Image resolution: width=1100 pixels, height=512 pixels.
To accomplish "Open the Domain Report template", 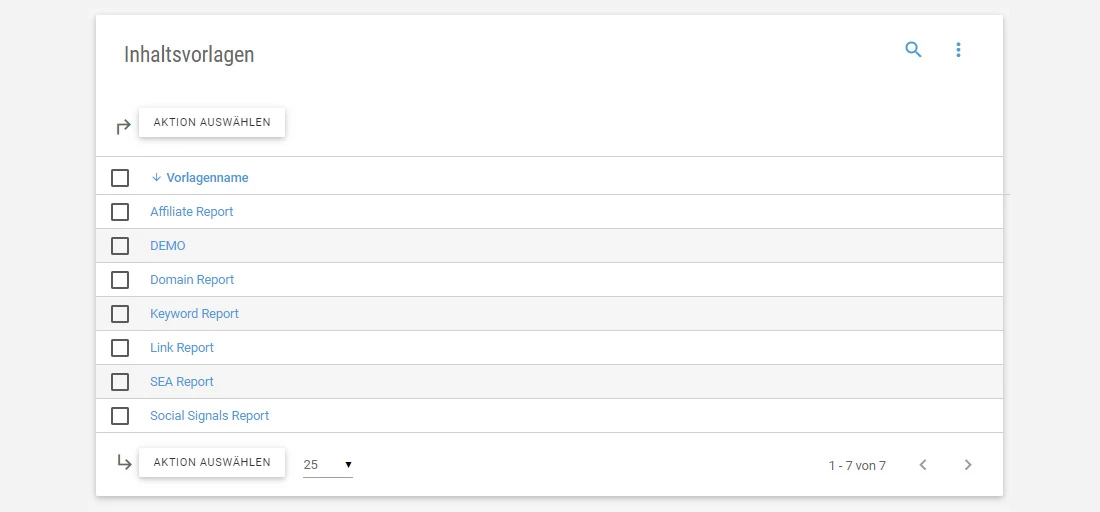I will [192, 280].
